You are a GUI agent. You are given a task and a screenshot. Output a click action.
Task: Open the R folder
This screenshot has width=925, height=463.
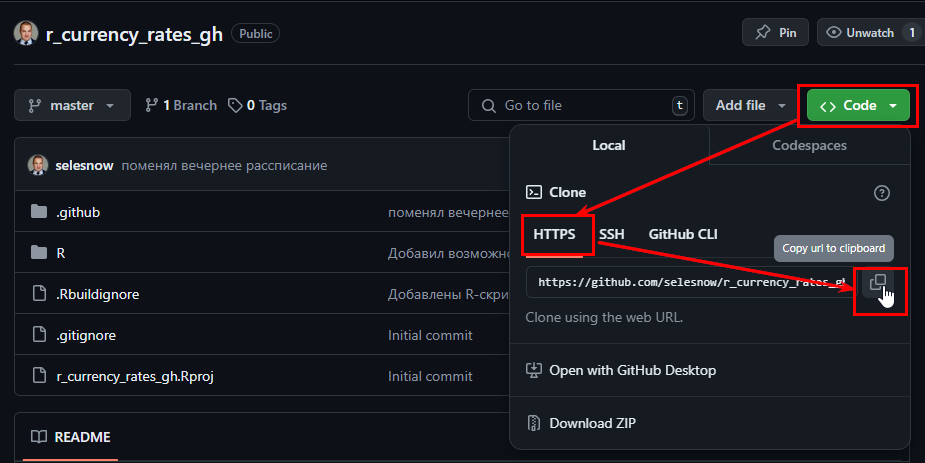(x=60, y=253)
